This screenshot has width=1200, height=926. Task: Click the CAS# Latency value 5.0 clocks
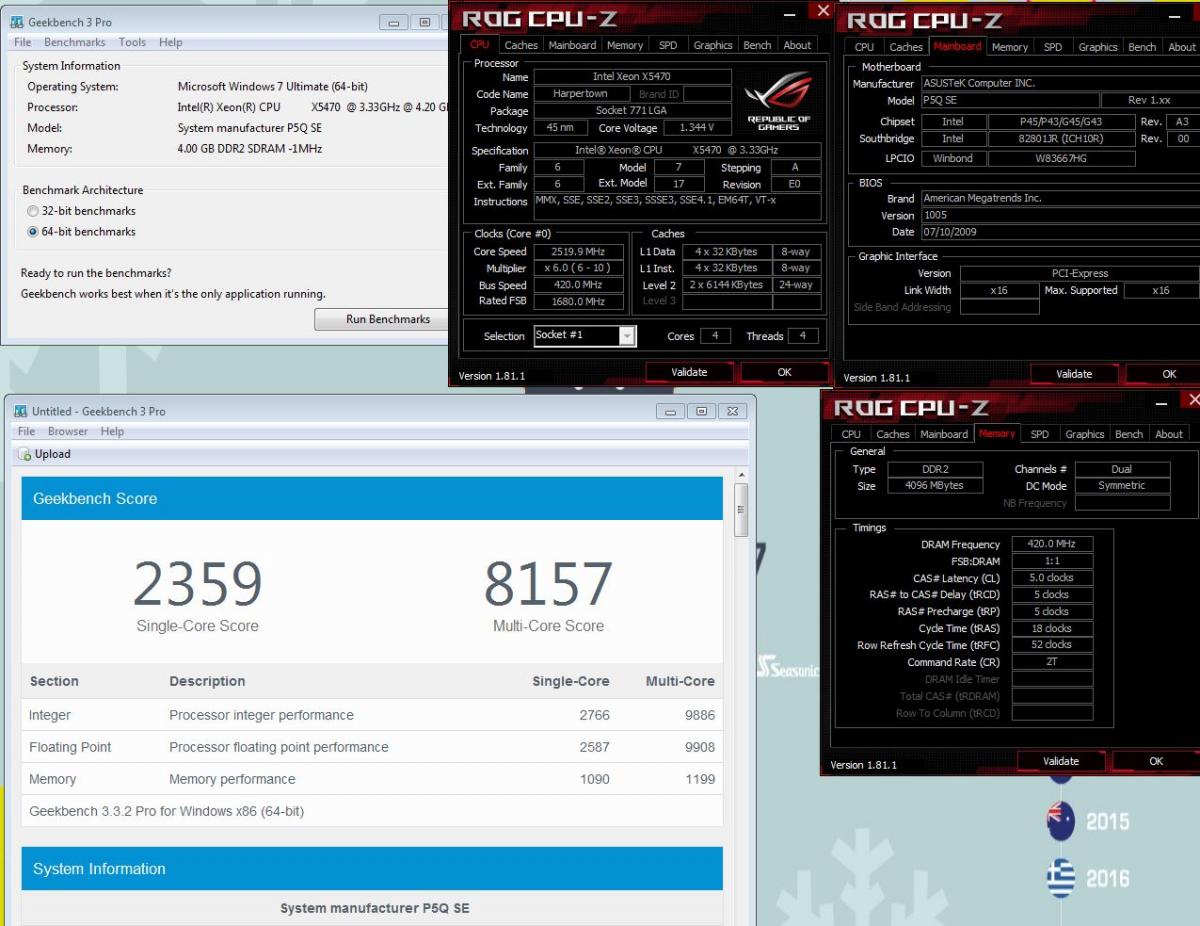(1053, 578)
